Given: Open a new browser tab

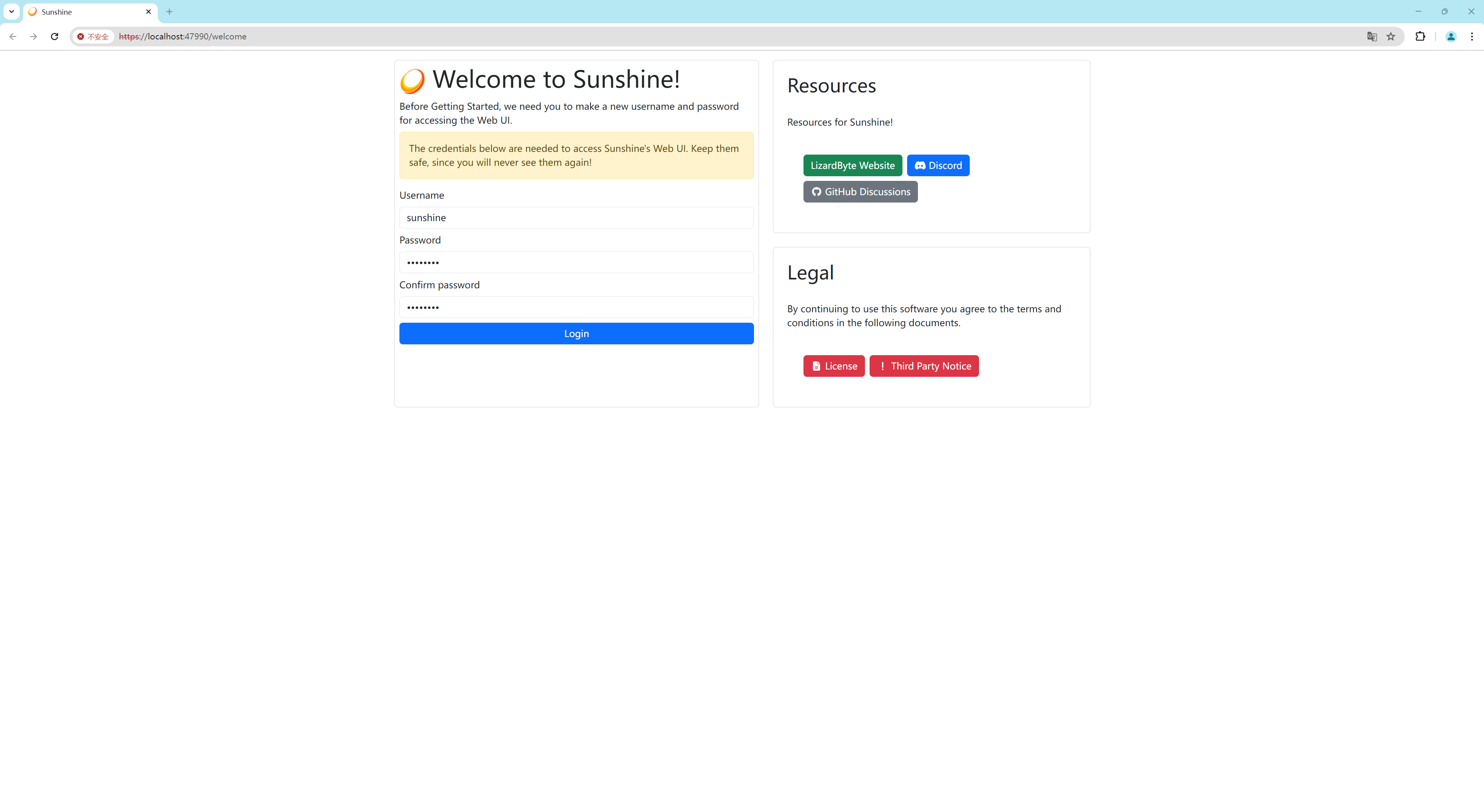Looking at the screenshot, I should click(x=169, y=12).
